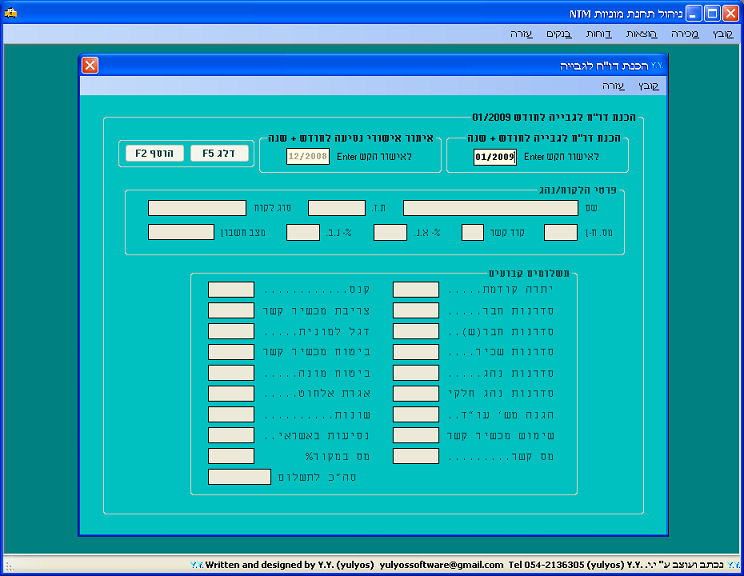Click the נסיעות באשראי field
Screen dimensions: 744x576
tap(232, 435)
